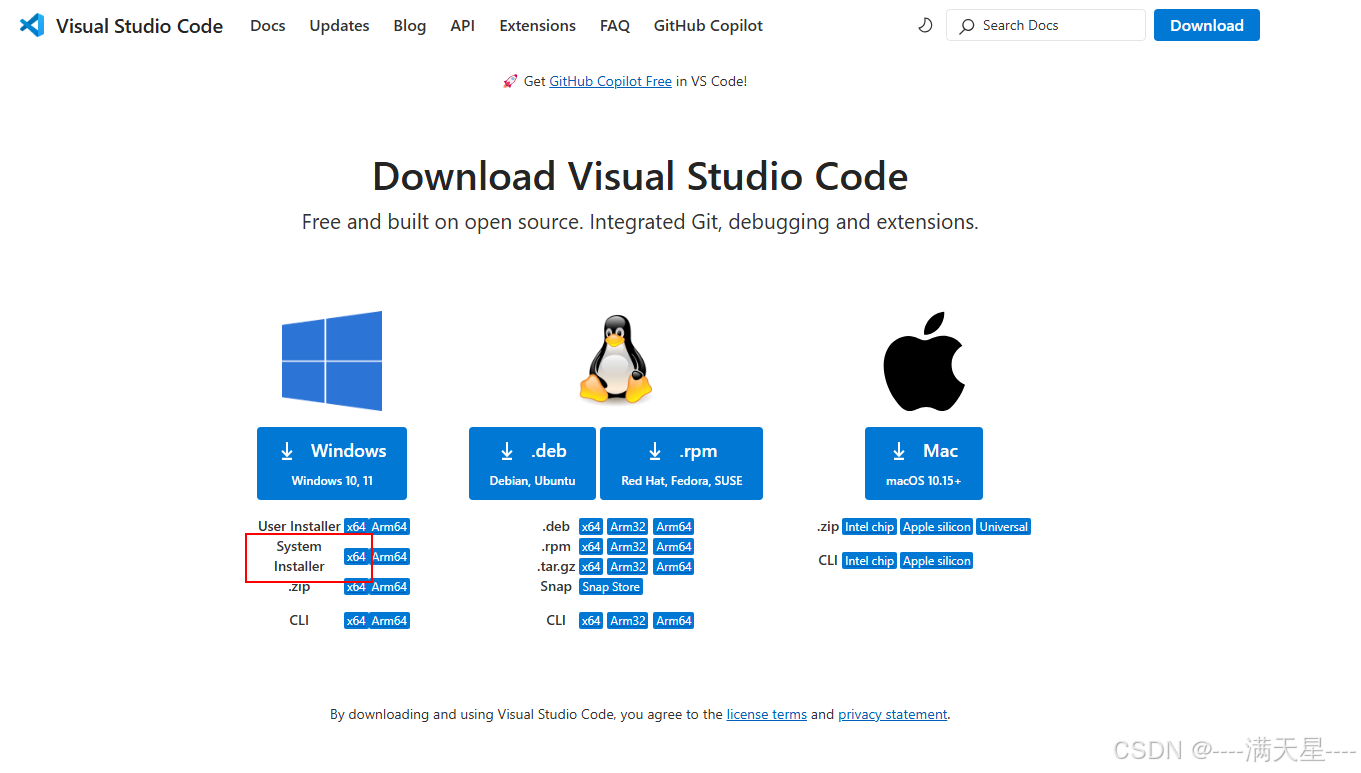Open the Snap Store link
Image resolution: width=1361 pixels, height=773 pixels.
click(x=611, y=587)
